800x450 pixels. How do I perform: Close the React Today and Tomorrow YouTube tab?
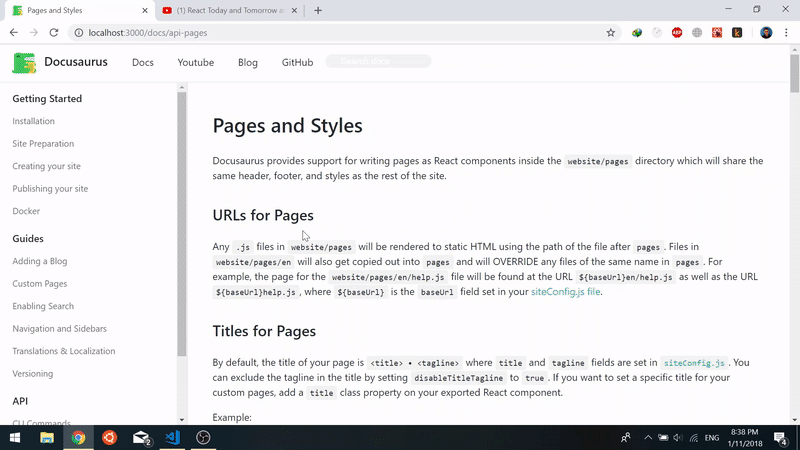pos(294,10)
